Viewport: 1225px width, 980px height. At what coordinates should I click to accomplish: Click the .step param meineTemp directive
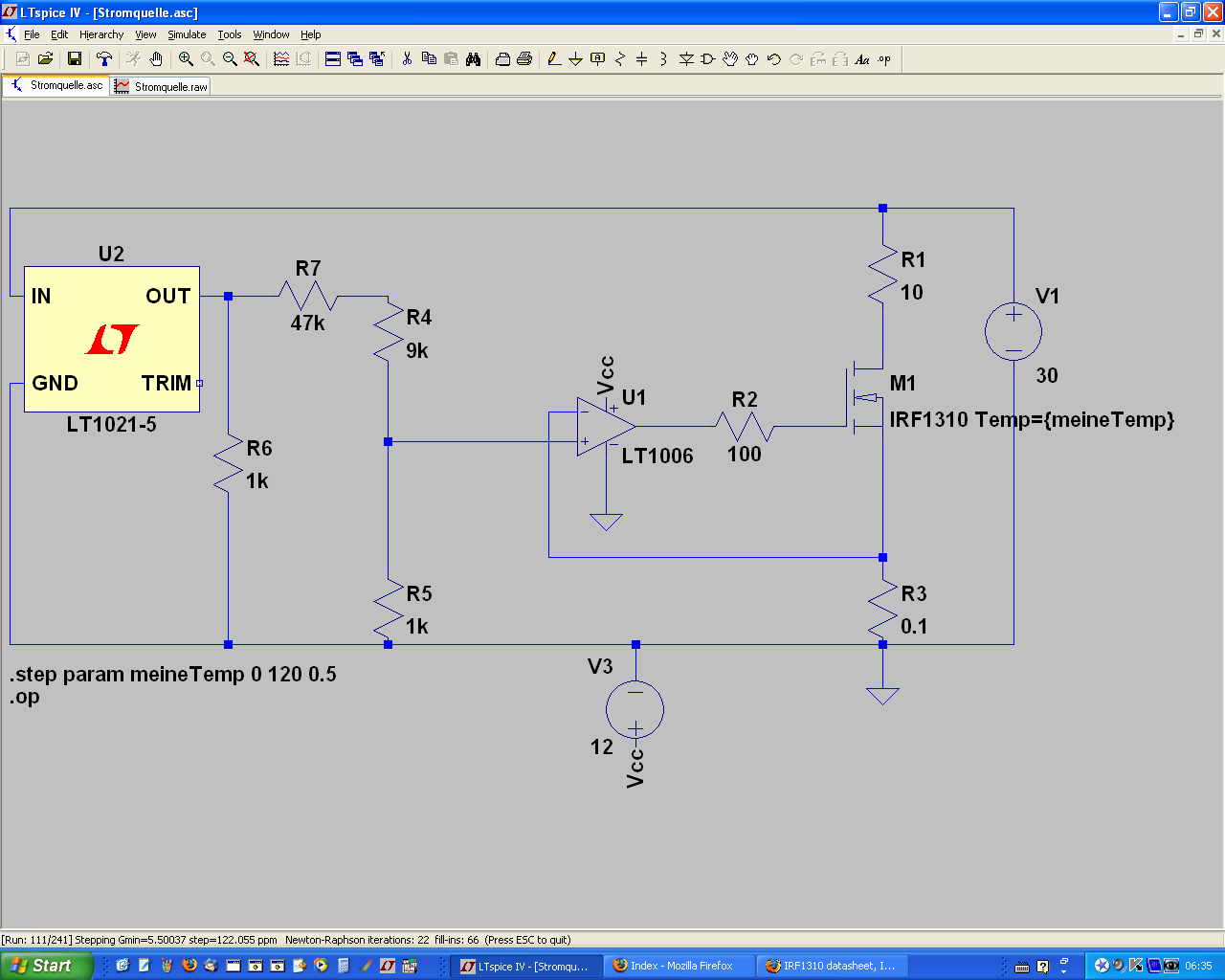point(173,675)
